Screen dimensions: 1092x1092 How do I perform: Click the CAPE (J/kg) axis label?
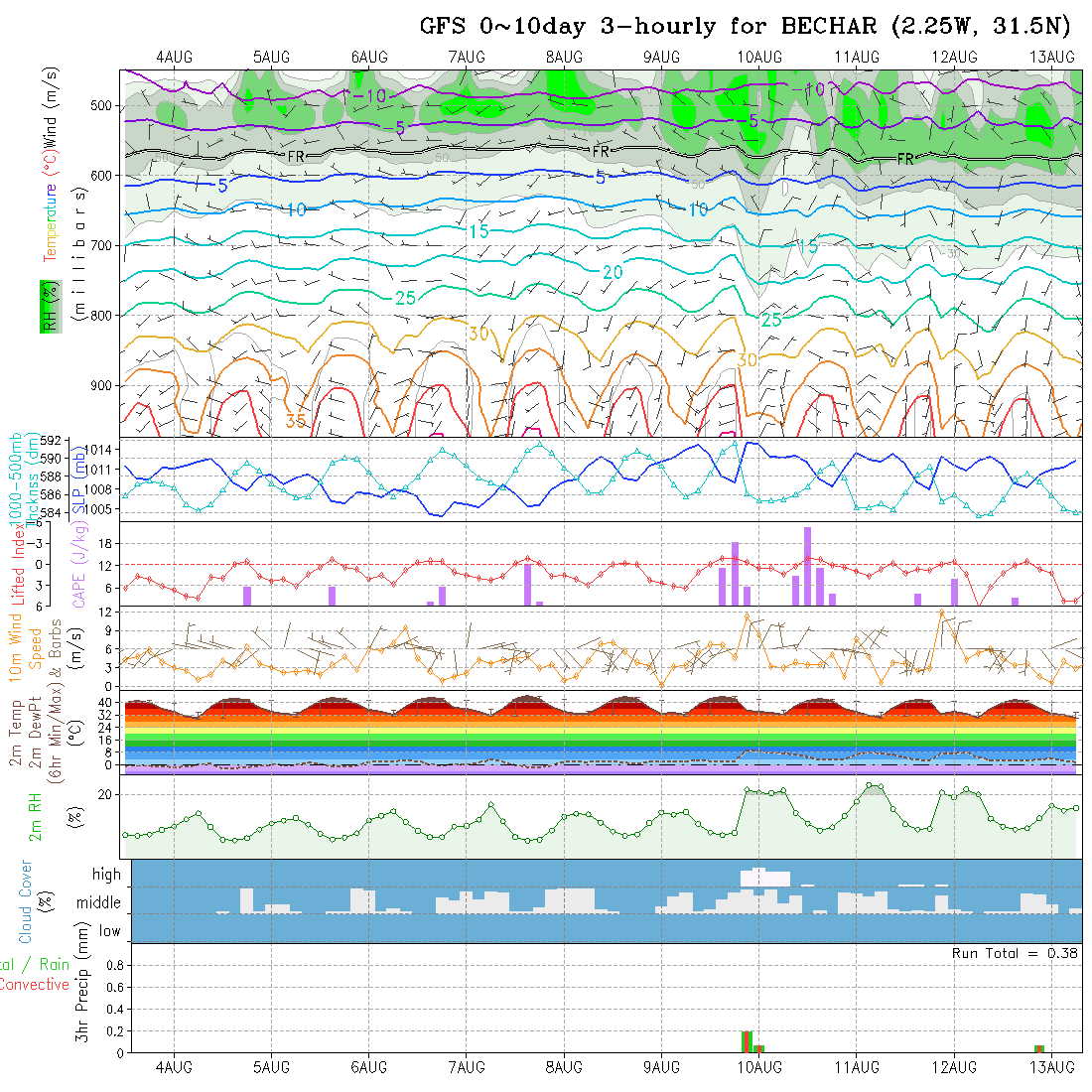[79, 564]
